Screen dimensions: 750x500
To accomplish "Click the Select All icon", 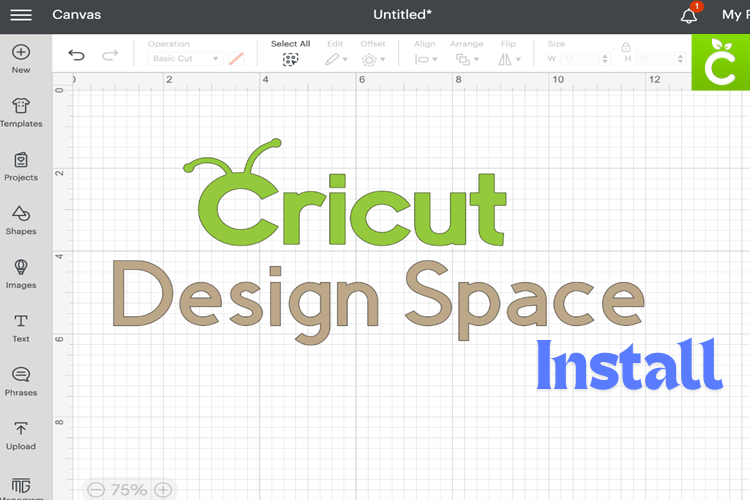I will point(290,59).
